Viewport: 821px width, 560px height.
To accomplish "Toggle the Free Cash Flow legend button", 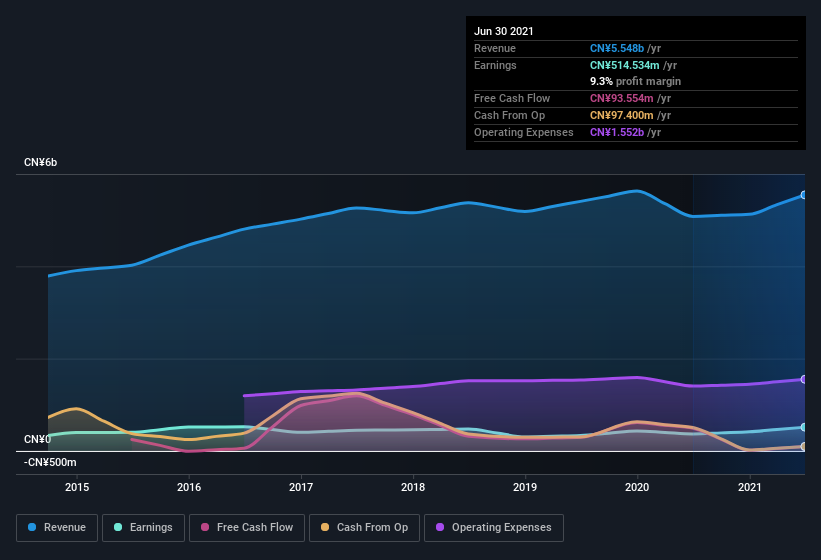I will coord(247,528).
